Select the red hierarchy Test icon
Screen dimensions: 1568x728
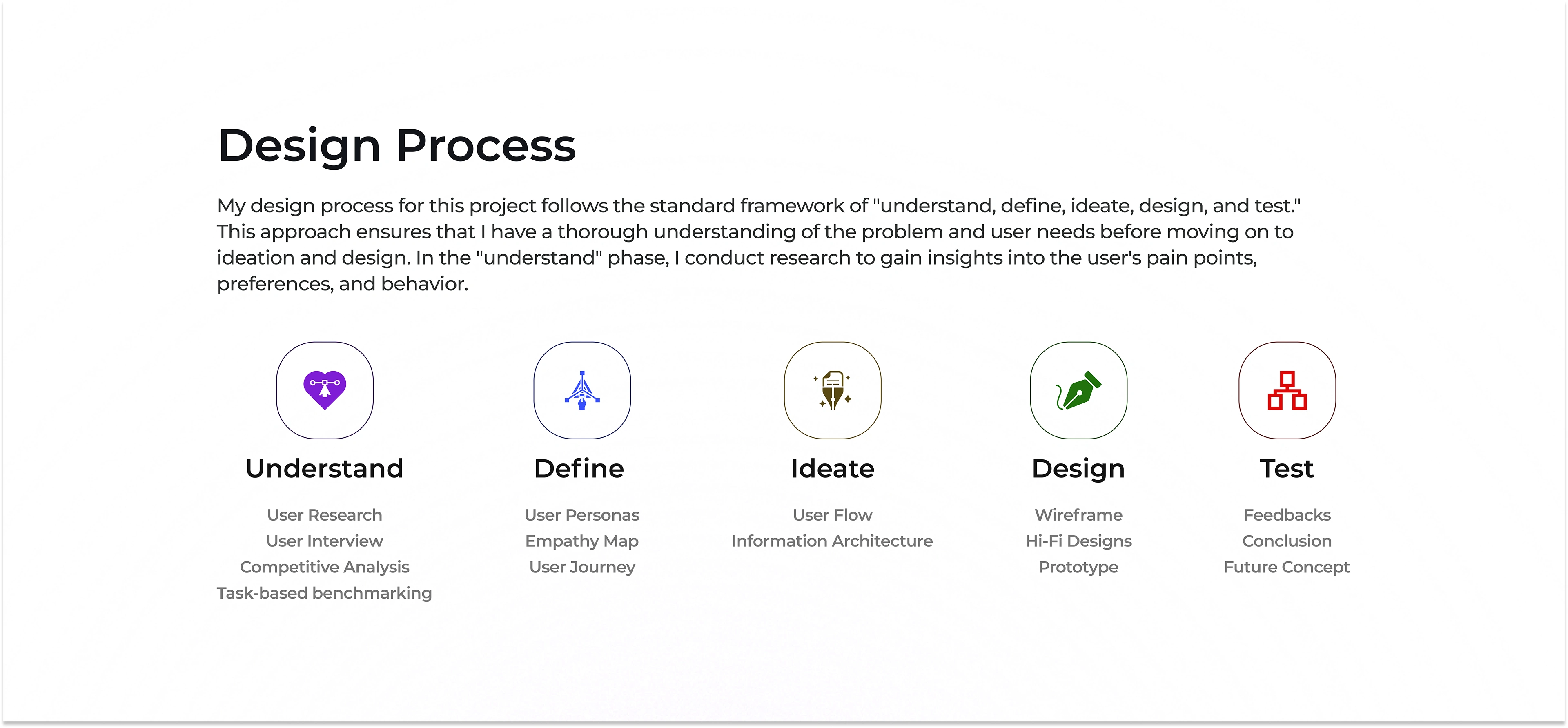tap(1287, 390)
